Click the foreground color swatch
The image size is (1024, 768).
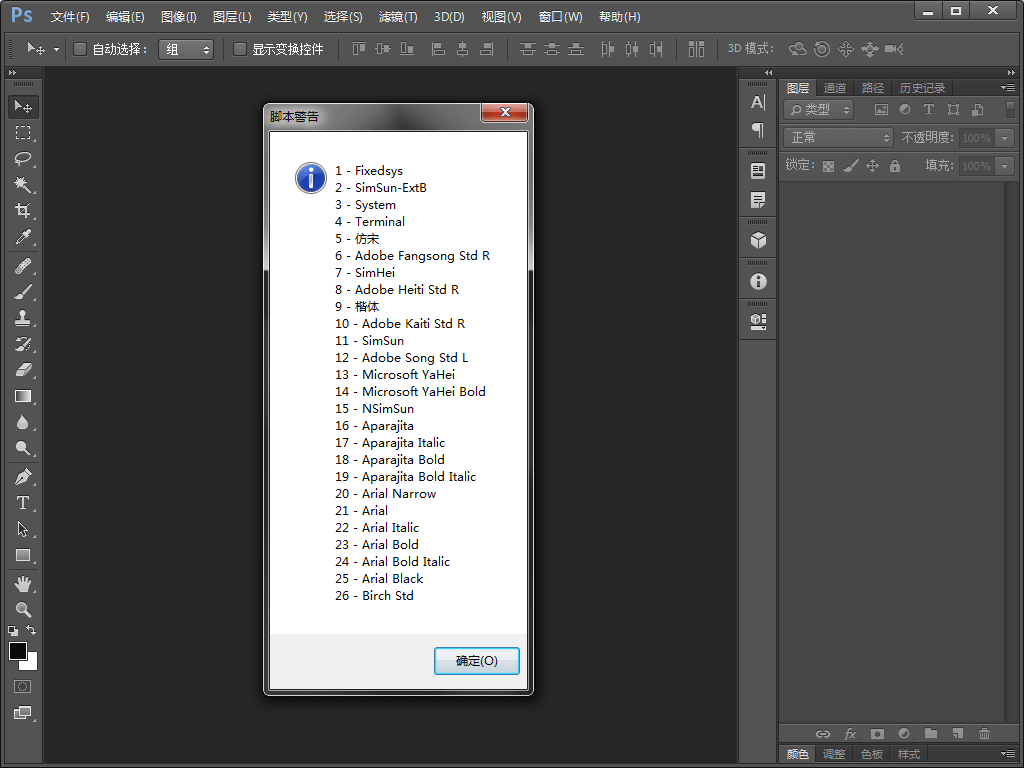[18, 651]
